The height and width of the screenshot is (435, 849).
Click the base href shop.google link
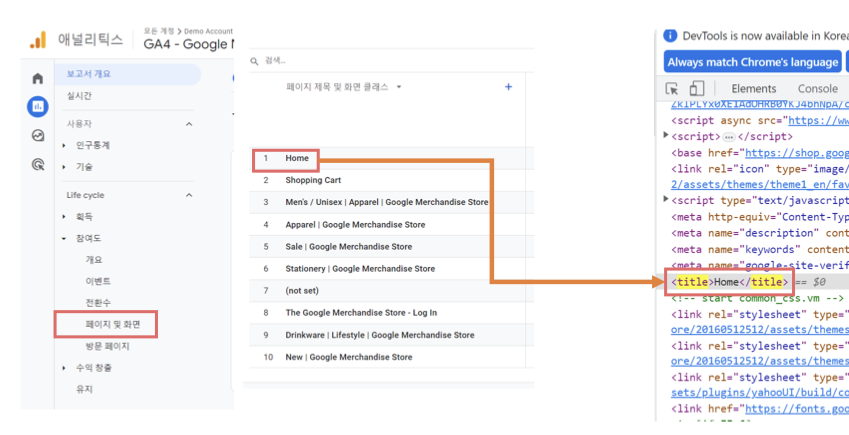pos(797,153)
